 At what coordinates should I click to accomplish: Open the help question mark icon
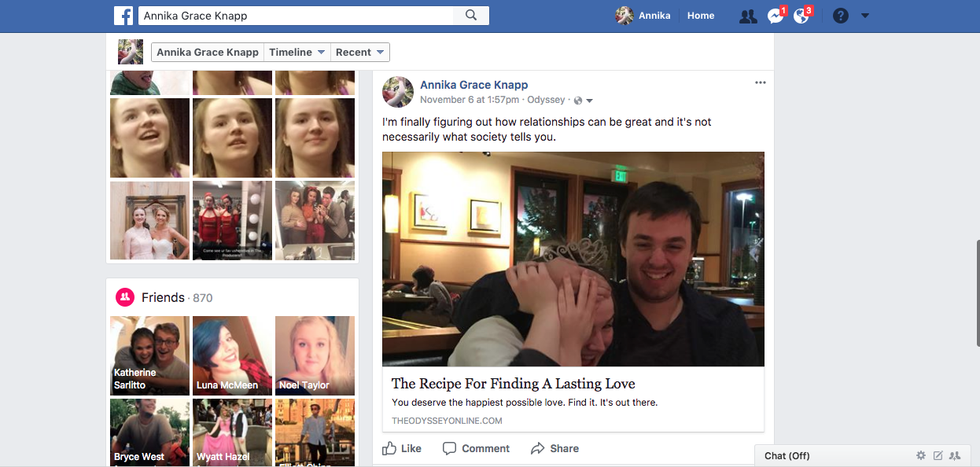841,16
